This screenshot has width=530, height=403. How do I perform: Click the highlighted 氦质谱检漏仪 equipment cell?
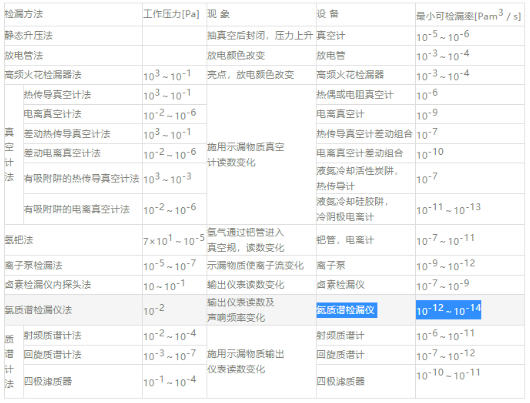click(x=346, y=310)
